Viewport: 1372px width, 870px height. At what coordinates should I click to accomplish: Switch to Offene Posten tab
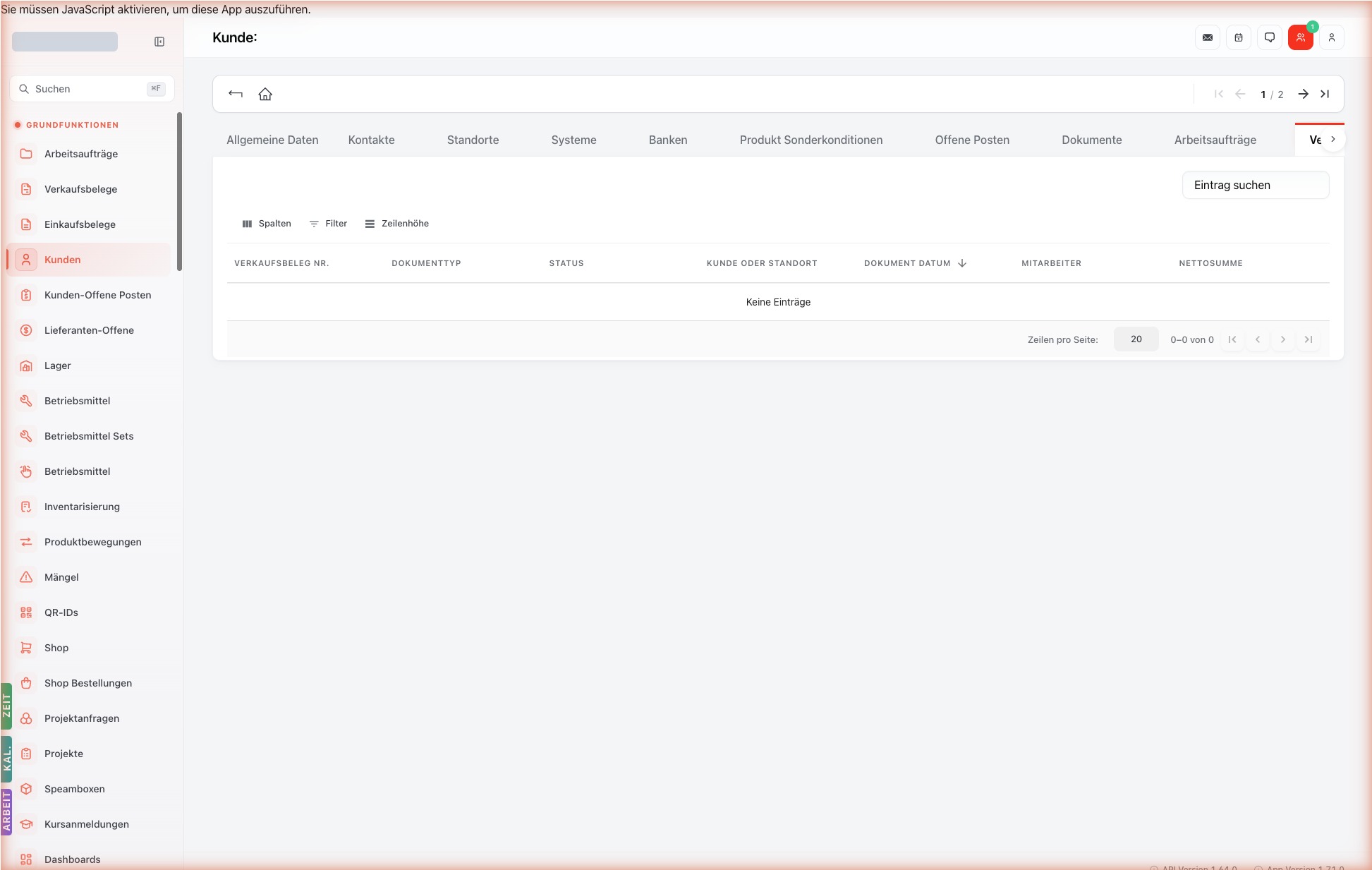click(x=972, y=140)
